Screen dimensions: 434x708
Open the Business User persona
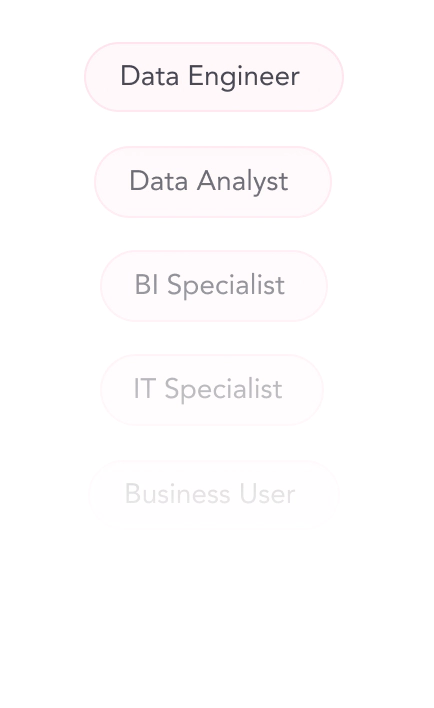tap(214, 494)
